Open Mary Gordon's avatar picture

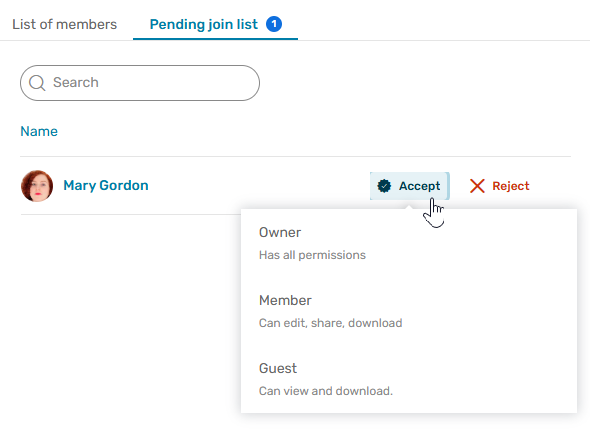pyautogui.click(x=37, y=186)
